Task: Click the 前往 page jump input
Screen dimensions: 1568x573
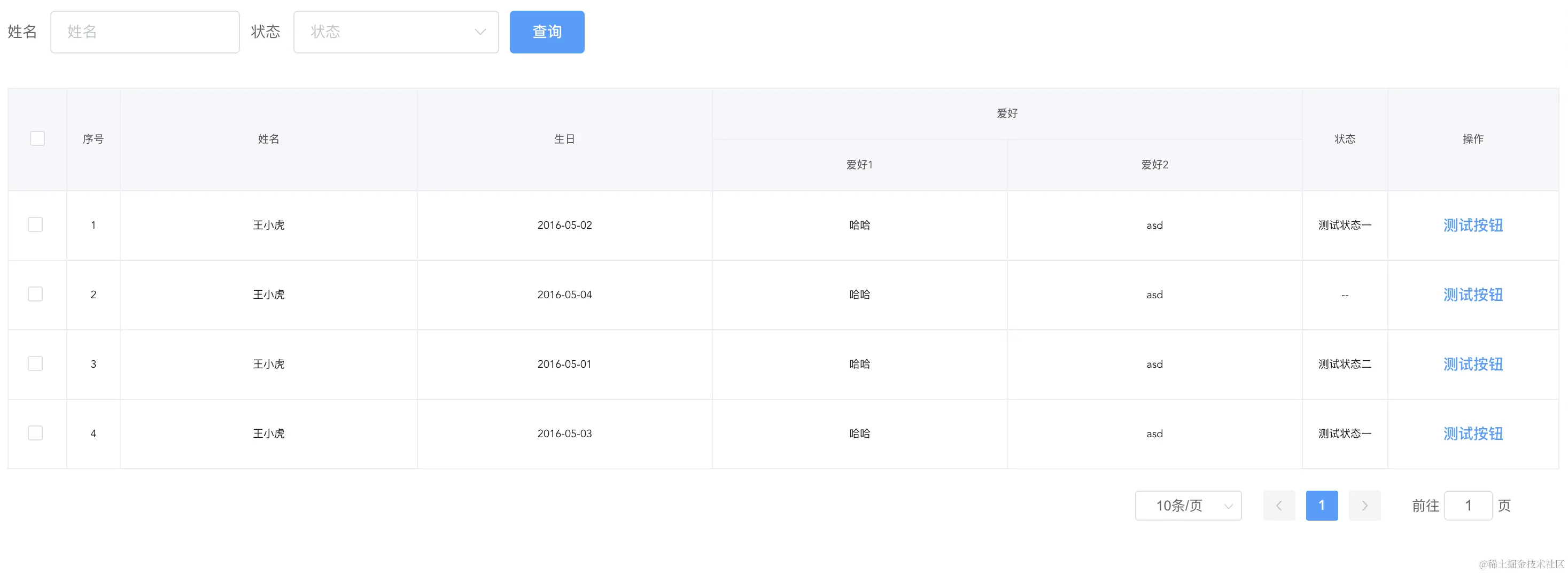Action: [x=1468, y=506]
